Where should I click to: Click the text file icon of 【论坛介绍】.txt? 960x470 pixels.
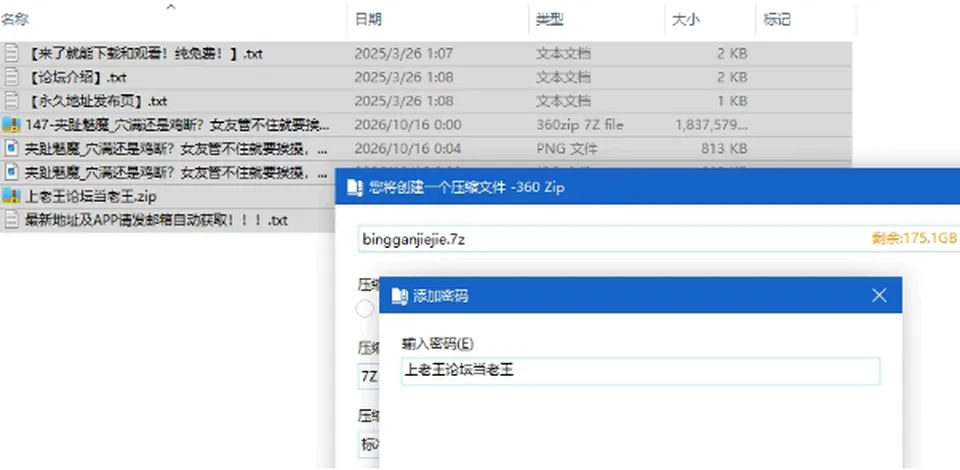(11, 77)
